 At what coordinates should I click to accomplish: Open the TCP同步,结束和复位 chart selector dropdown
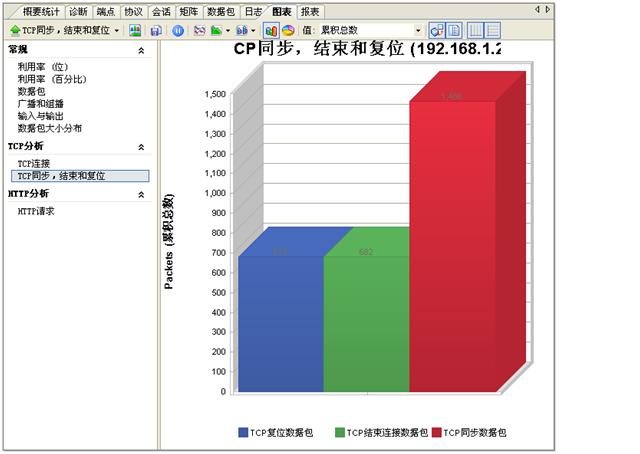[64, 30]
